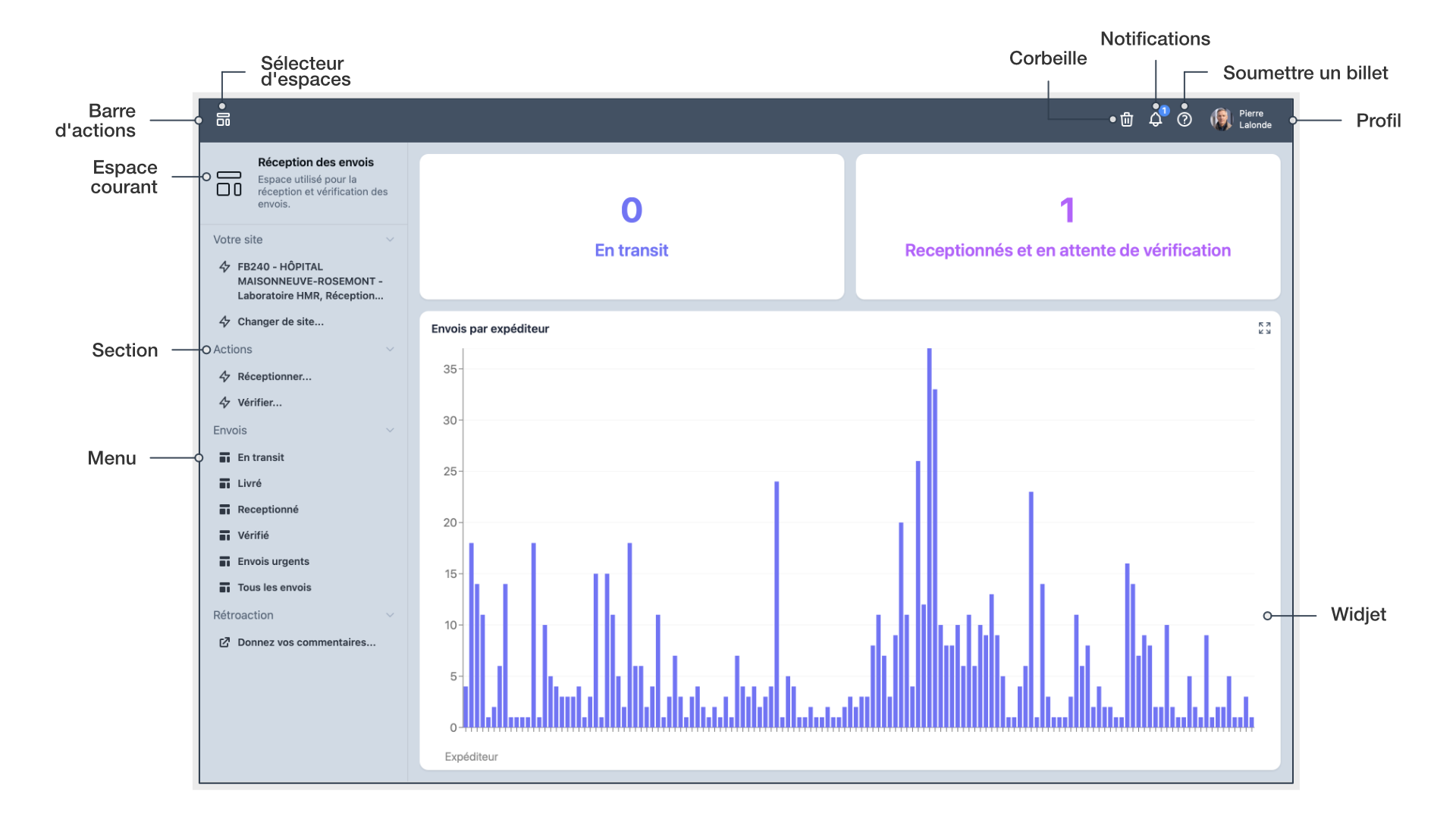Click the trash bin icon in top bar
Viewport: 1456px width, 819px height.
click(x=1126, y=120)
